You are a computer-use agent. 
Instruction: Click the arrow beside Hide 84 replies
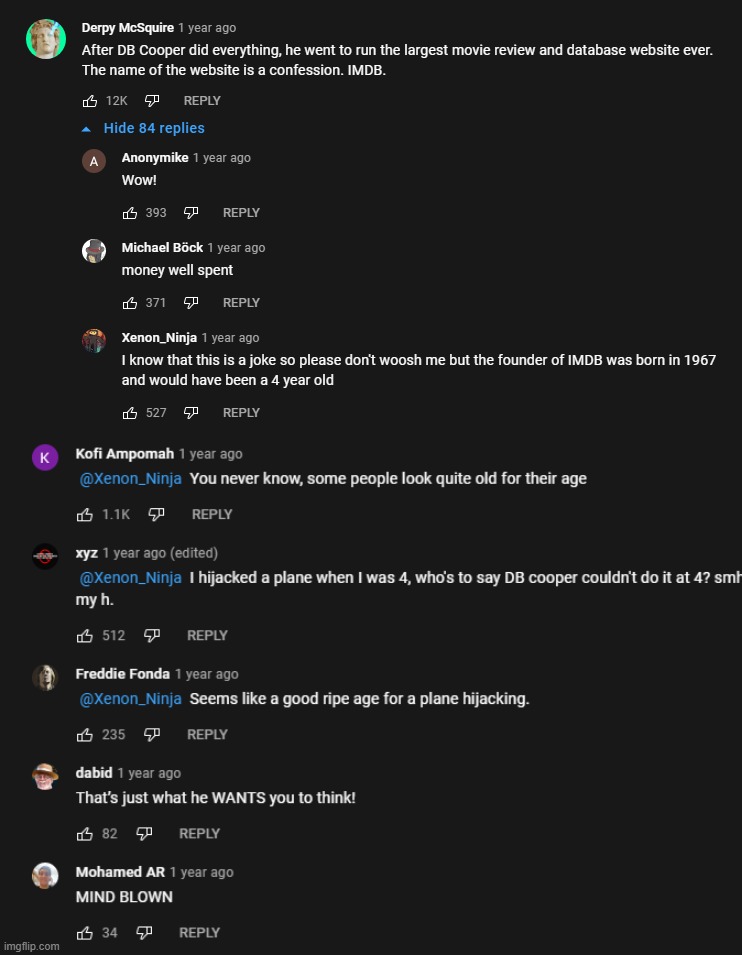tap(86, 129)
